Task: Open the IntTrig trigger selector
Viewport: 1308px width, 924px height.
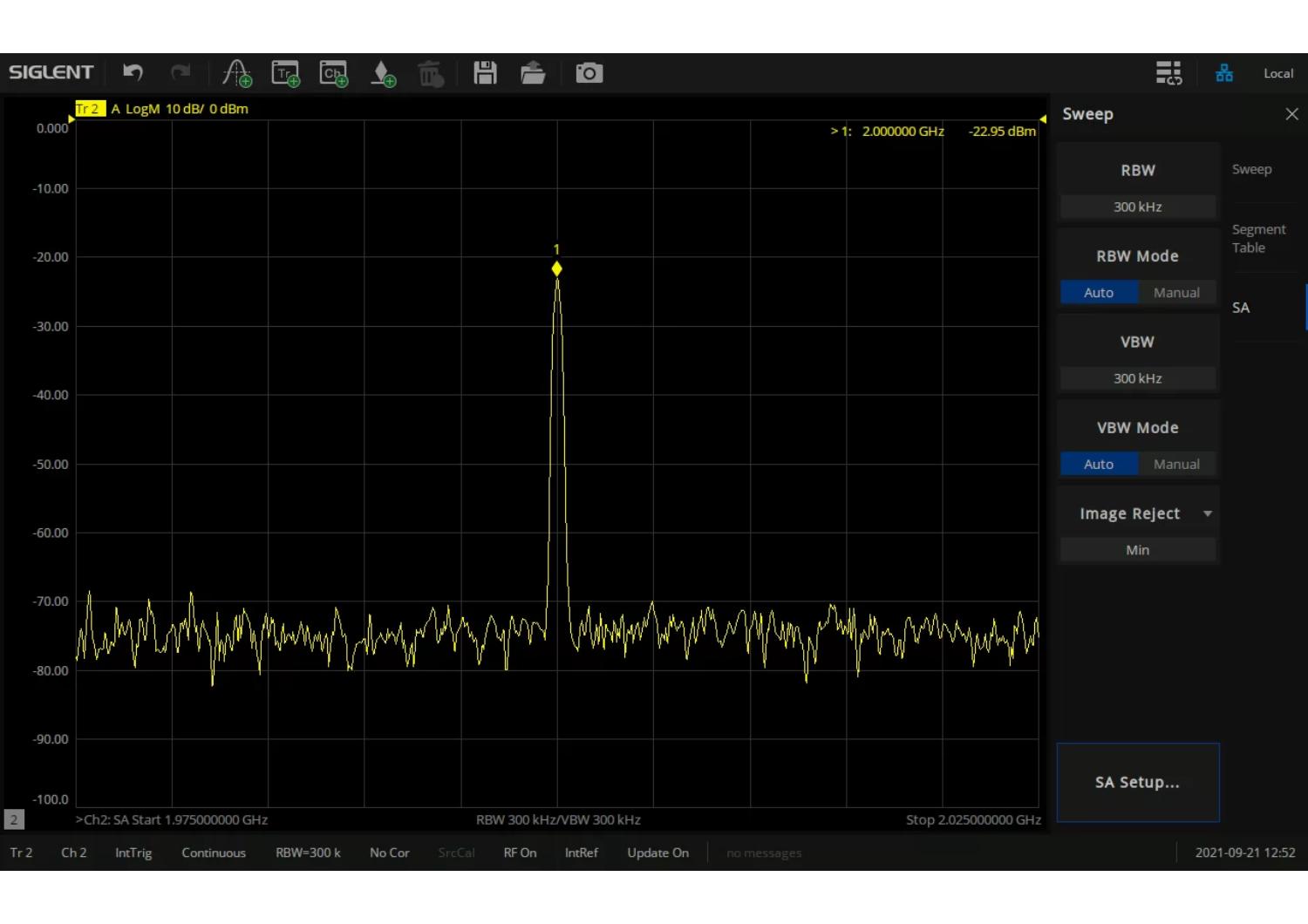Action: click(133, 853)
